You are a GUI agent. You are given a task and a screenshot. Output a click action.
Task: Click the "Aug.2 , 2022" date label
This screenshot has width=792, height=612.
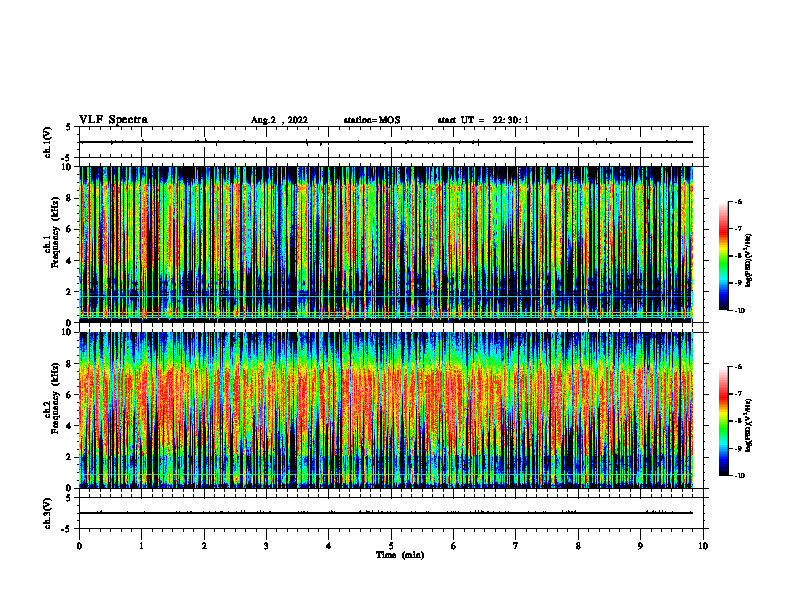[x=279, y=120]
